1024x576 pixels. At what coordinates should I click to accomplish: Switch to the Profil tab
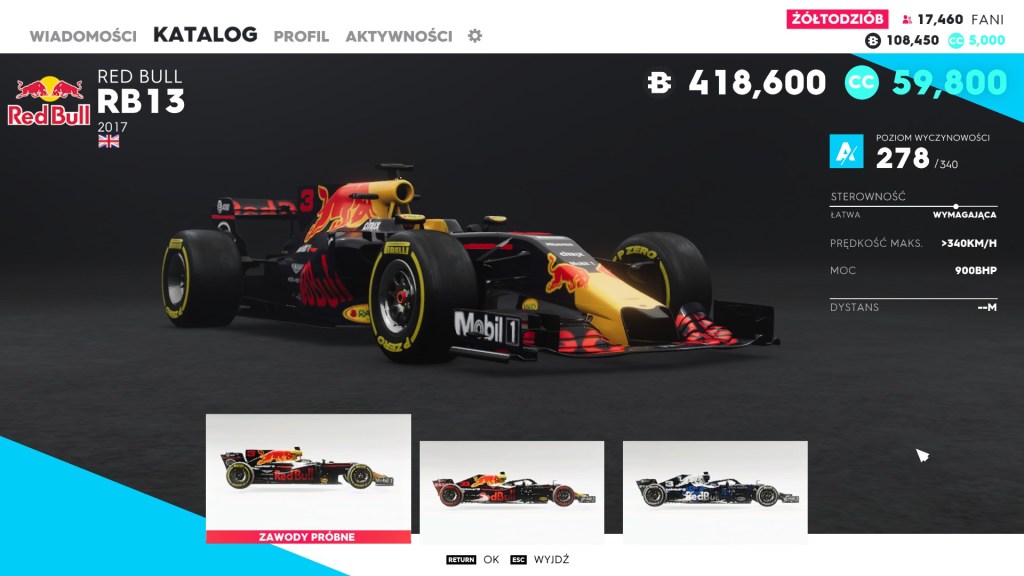301,37
